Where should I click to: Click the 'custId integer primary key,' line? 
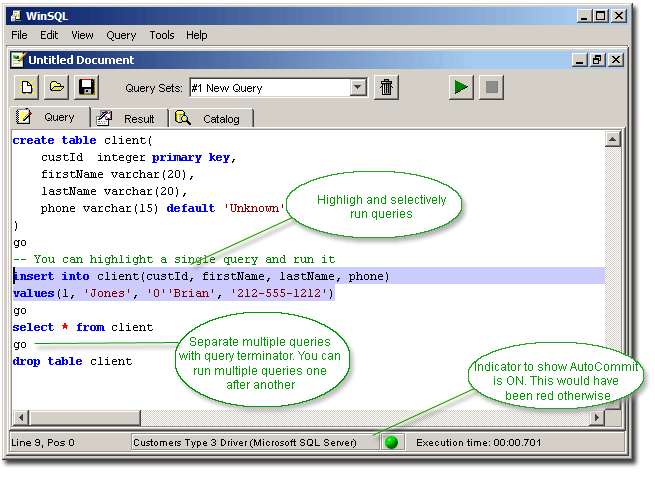[138, 157]
